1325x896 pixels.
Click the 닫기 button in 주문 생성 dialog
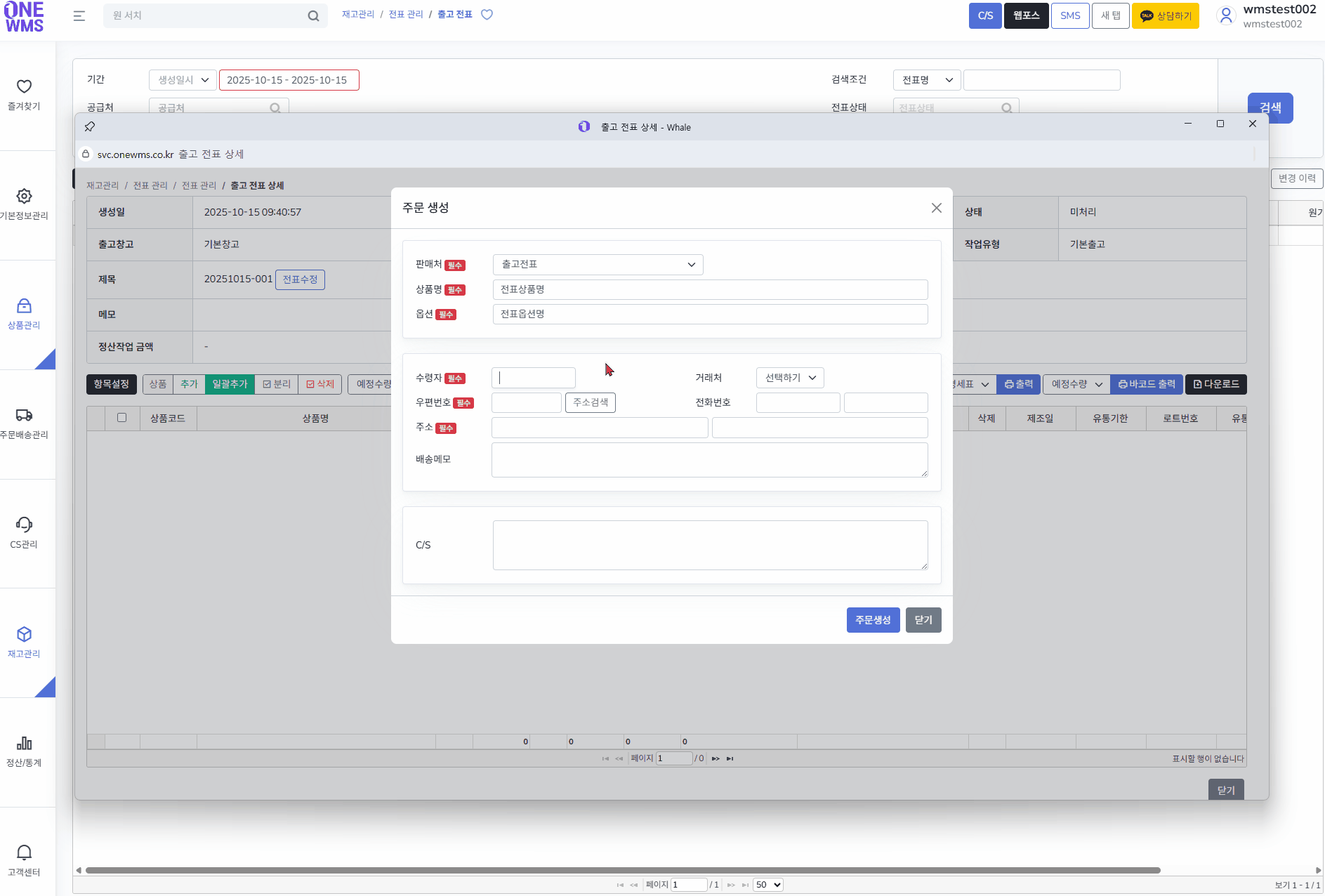923,620
